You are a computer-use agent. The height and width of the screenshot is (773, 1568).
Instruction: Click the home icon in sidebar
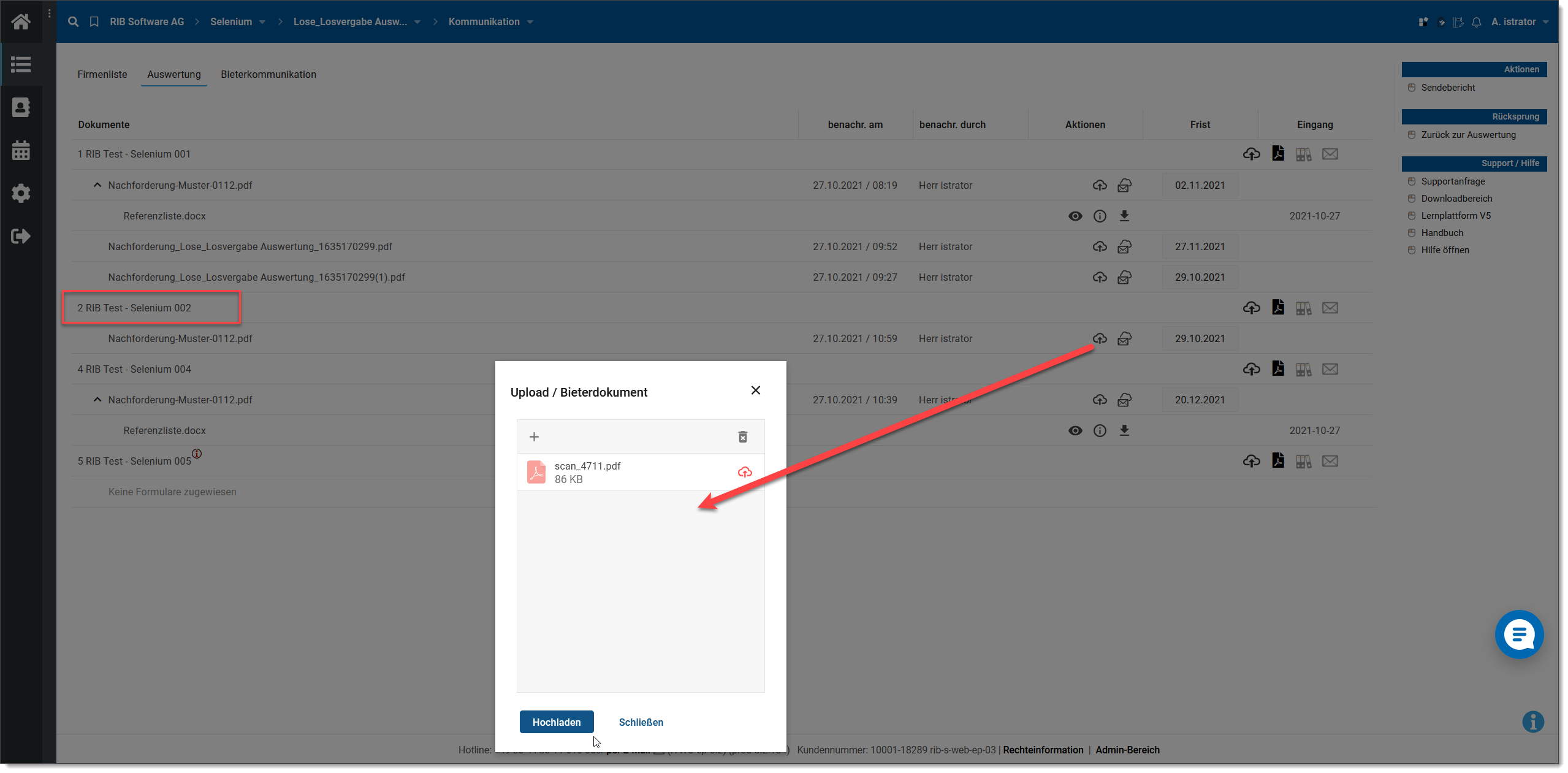coord(21,22)
